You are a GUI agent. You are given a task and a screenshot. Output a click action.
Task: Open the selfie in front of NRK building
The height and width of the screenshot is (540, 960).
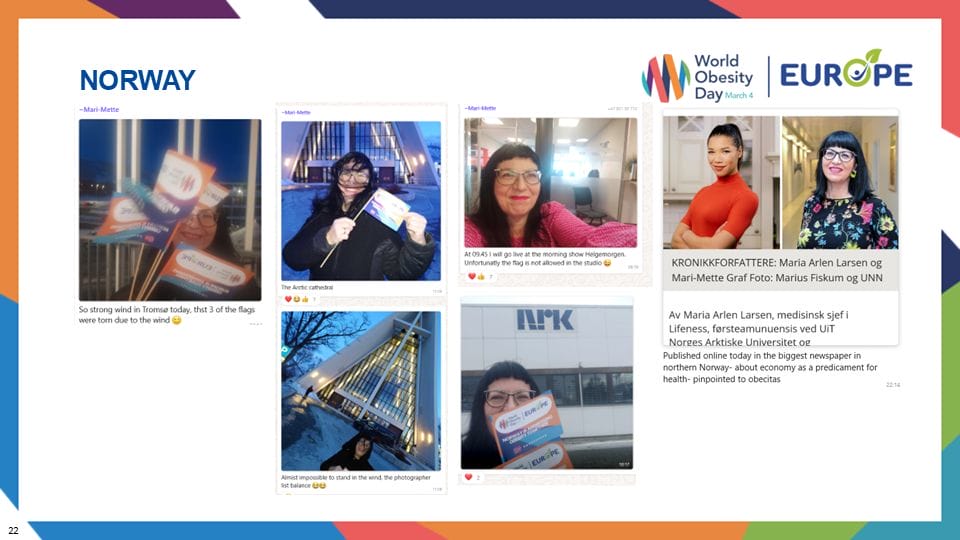pos(546,385)
